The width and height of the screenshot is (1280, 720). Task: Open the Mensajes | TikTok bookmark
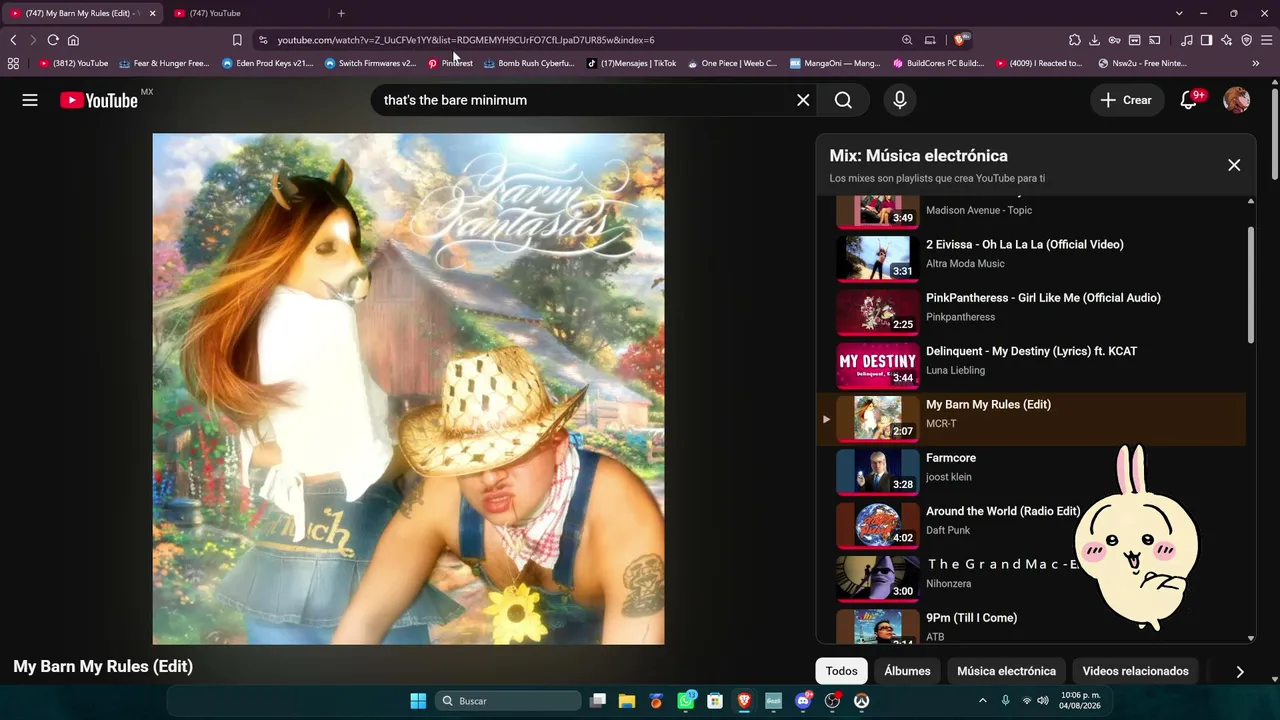tap(631, 63)
